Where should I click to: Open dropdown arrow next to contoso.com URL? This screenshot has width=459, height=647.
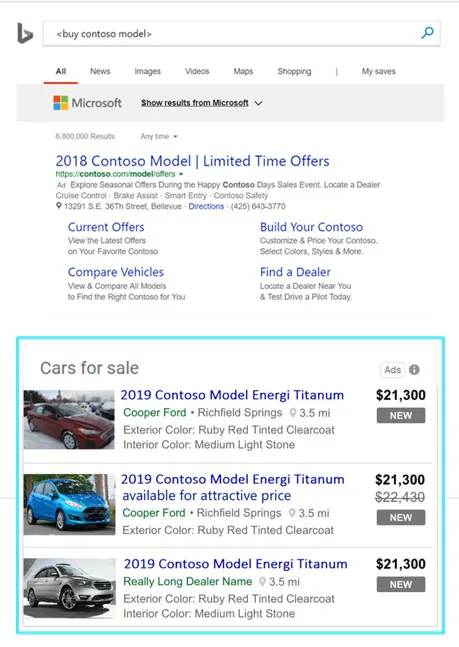tap(181, 174)
